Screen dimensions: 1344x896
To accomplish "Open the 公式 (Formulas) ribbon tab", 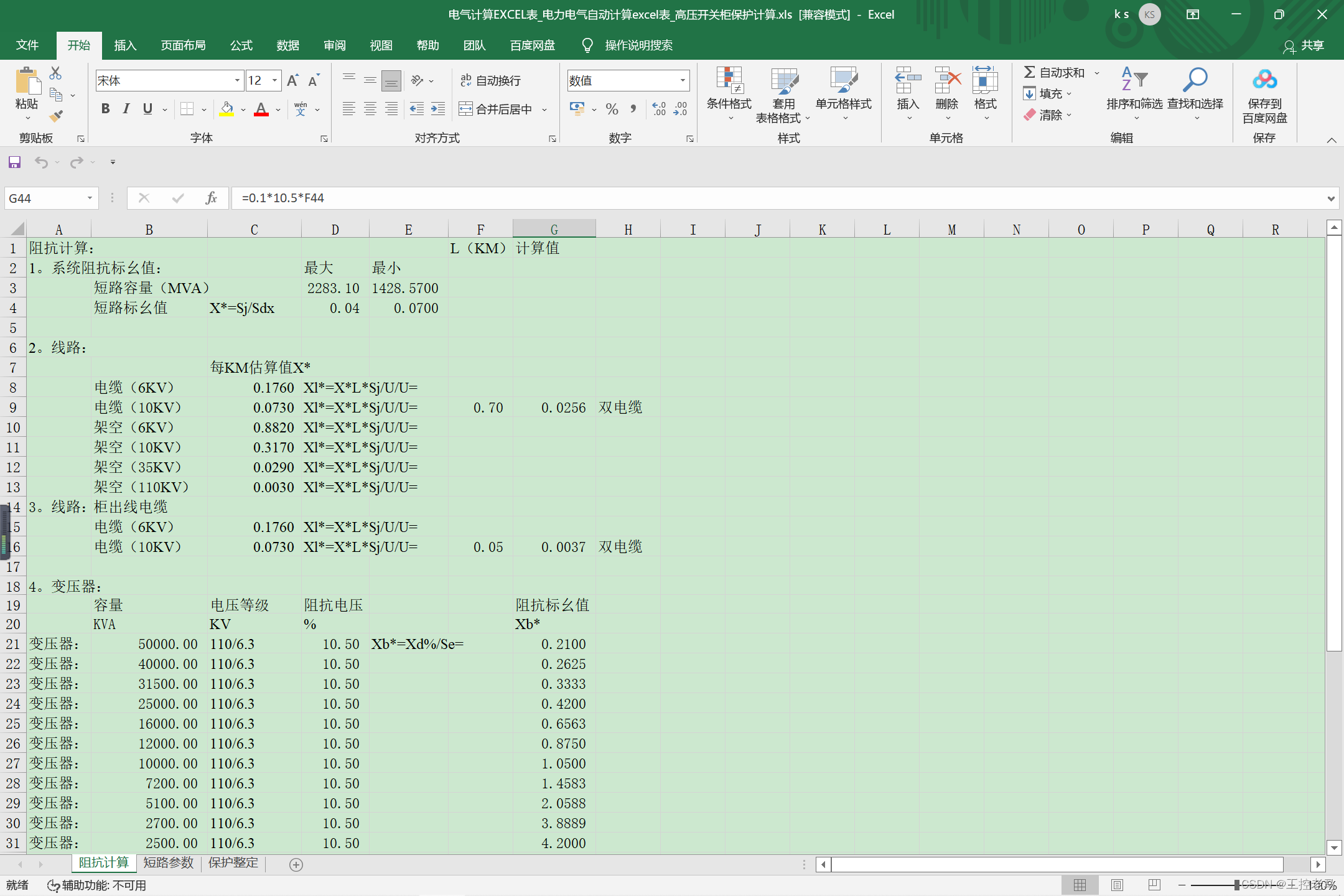I will [x=241, y=45].
